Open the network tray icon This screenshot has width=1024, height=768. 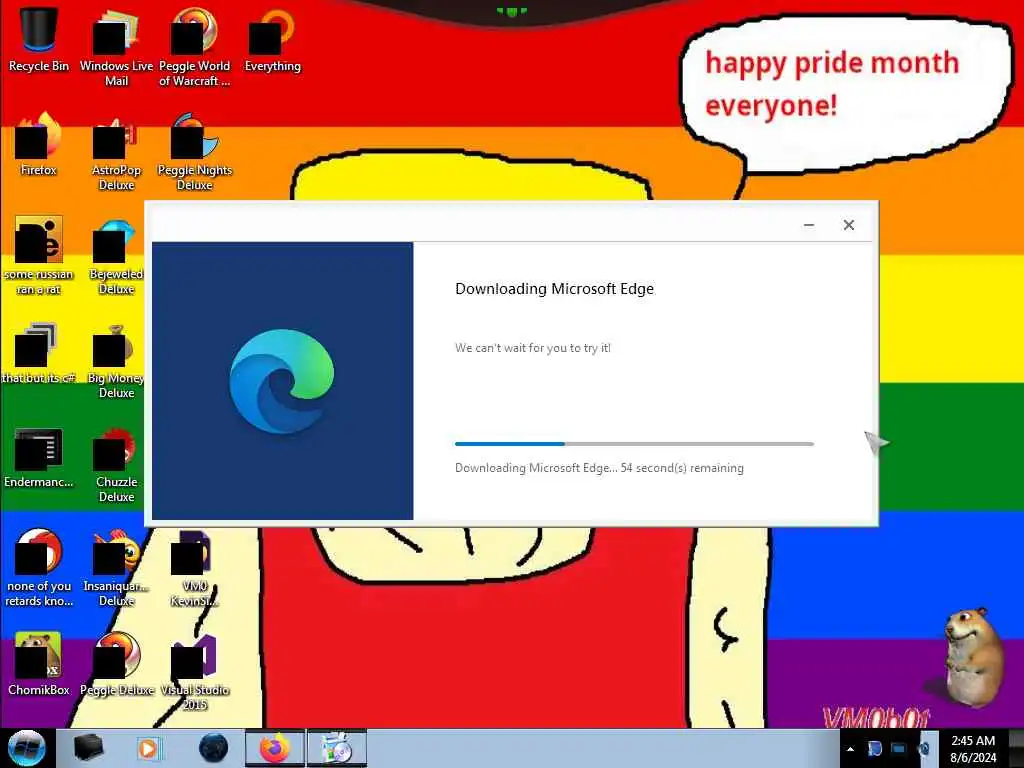pos(899,748)
